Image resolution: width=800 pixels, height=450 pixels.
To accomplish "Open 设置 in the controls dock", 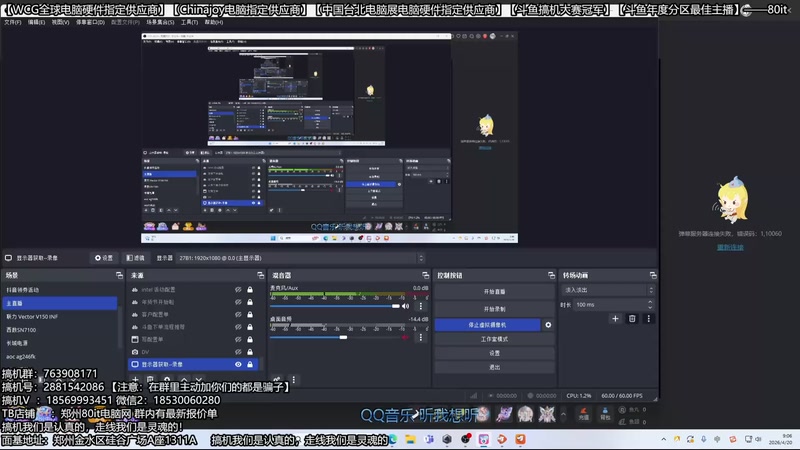I will (x=494, y=353).
